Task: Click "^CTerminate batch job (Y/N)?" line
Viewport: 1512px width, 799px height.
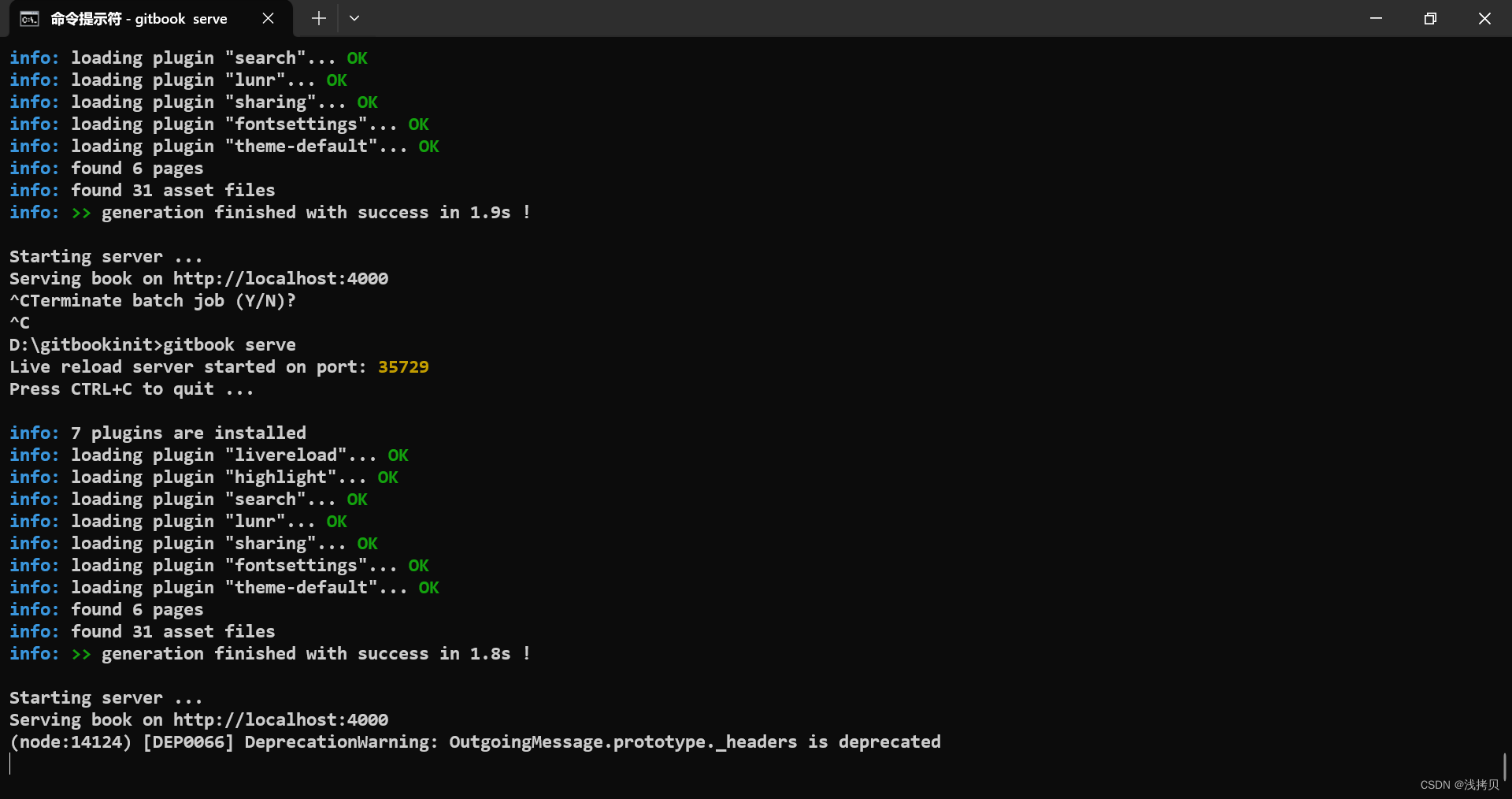Action: [x=153, y=301]
